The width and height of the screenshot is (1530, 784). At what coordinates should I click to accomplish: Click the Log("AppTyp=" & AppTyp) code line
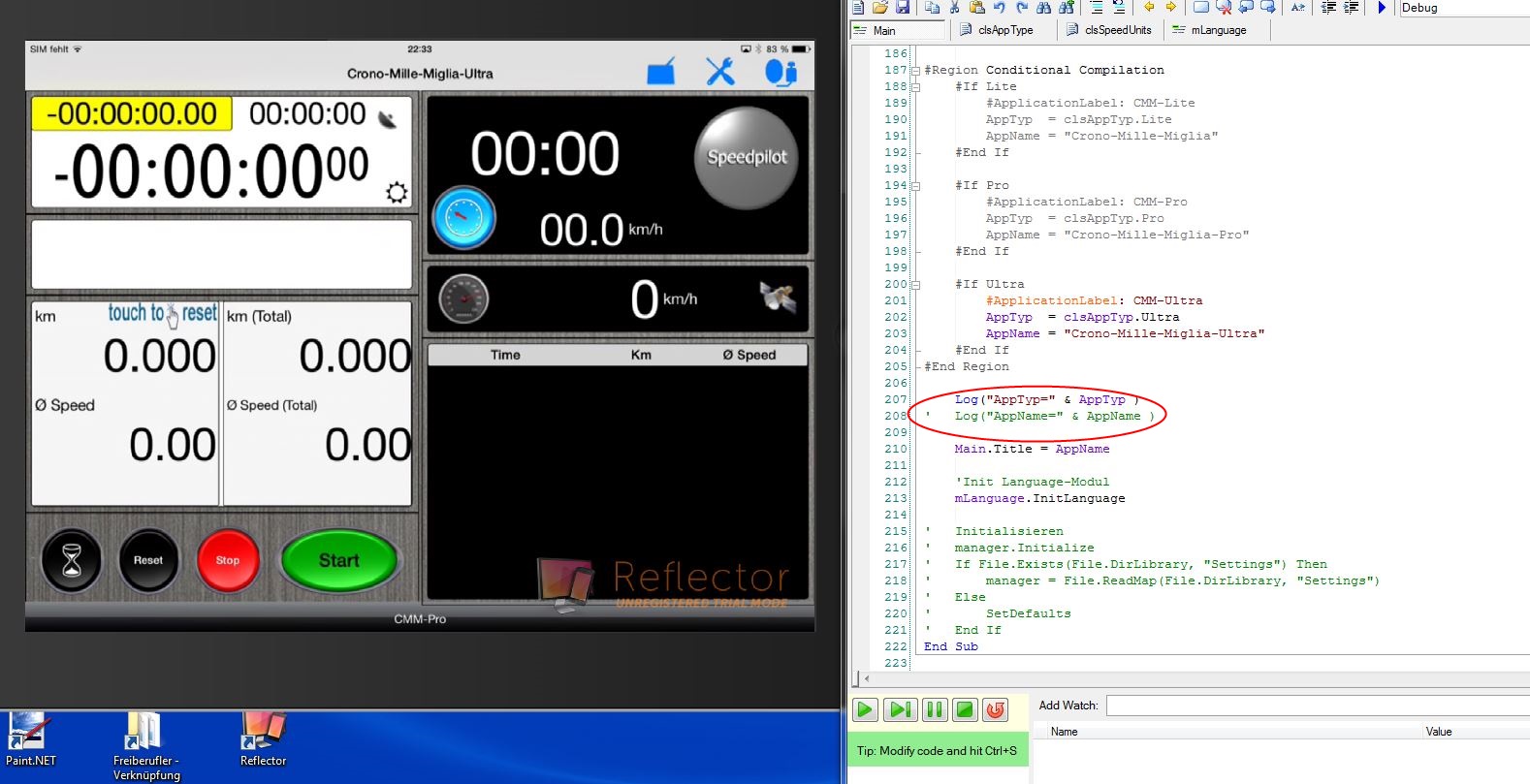tap(1046, 400)
